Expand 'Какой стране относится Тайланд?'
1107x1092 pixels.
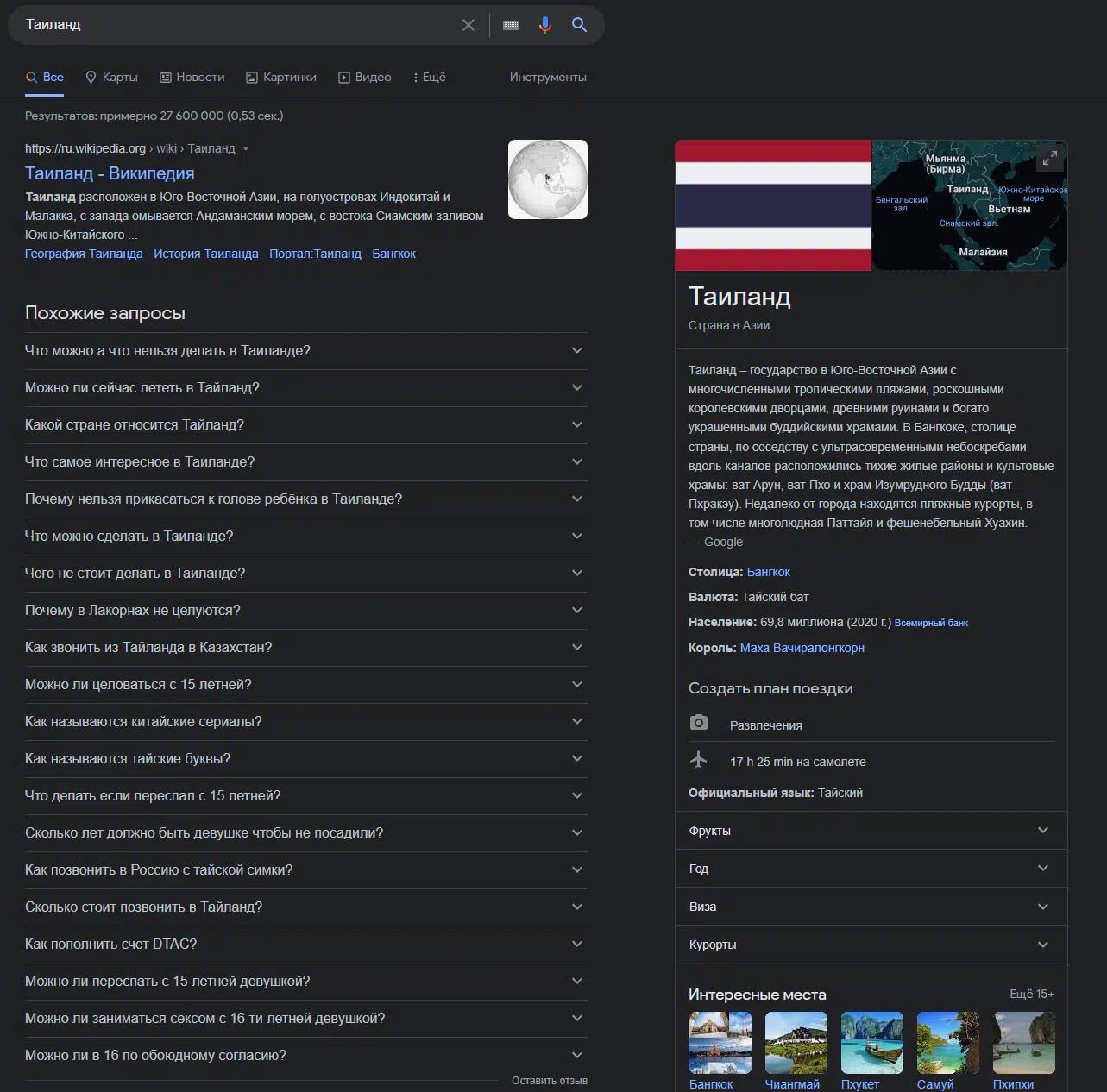click(306, 425)
